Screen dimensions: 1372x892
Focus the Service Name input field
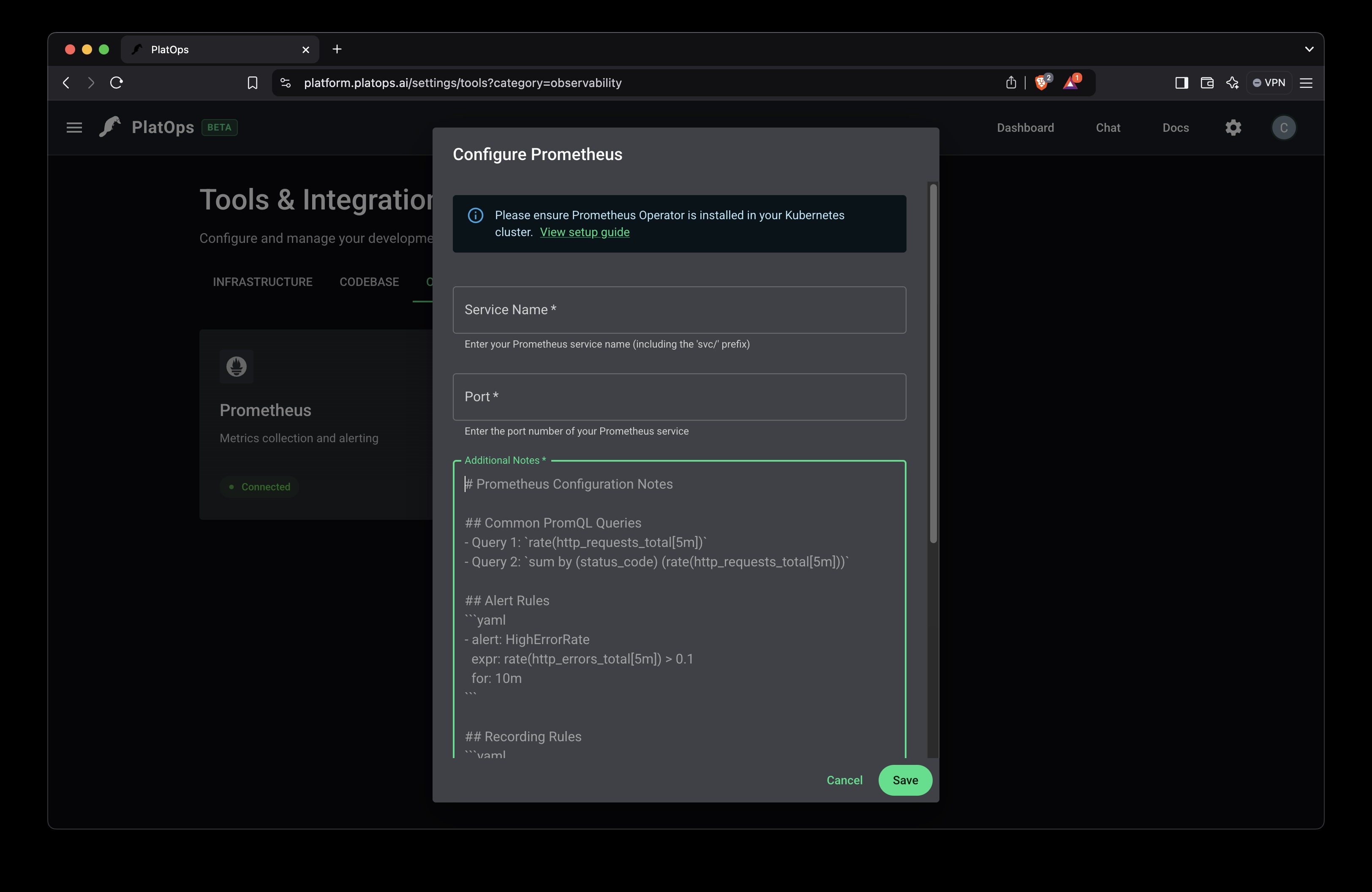coord(679,310)
